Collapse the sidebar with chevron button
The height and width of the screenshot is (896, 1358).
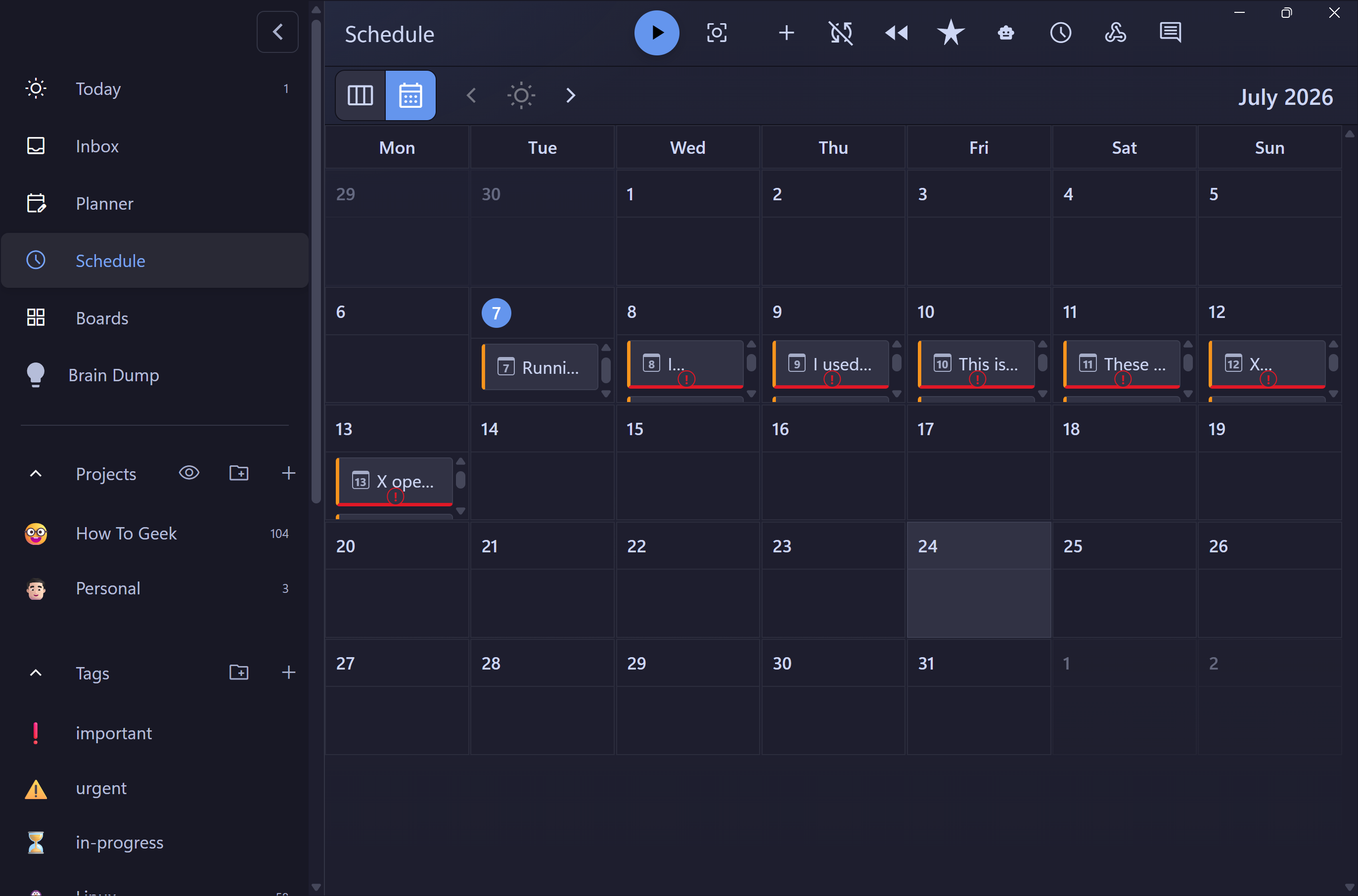(278, 32)
